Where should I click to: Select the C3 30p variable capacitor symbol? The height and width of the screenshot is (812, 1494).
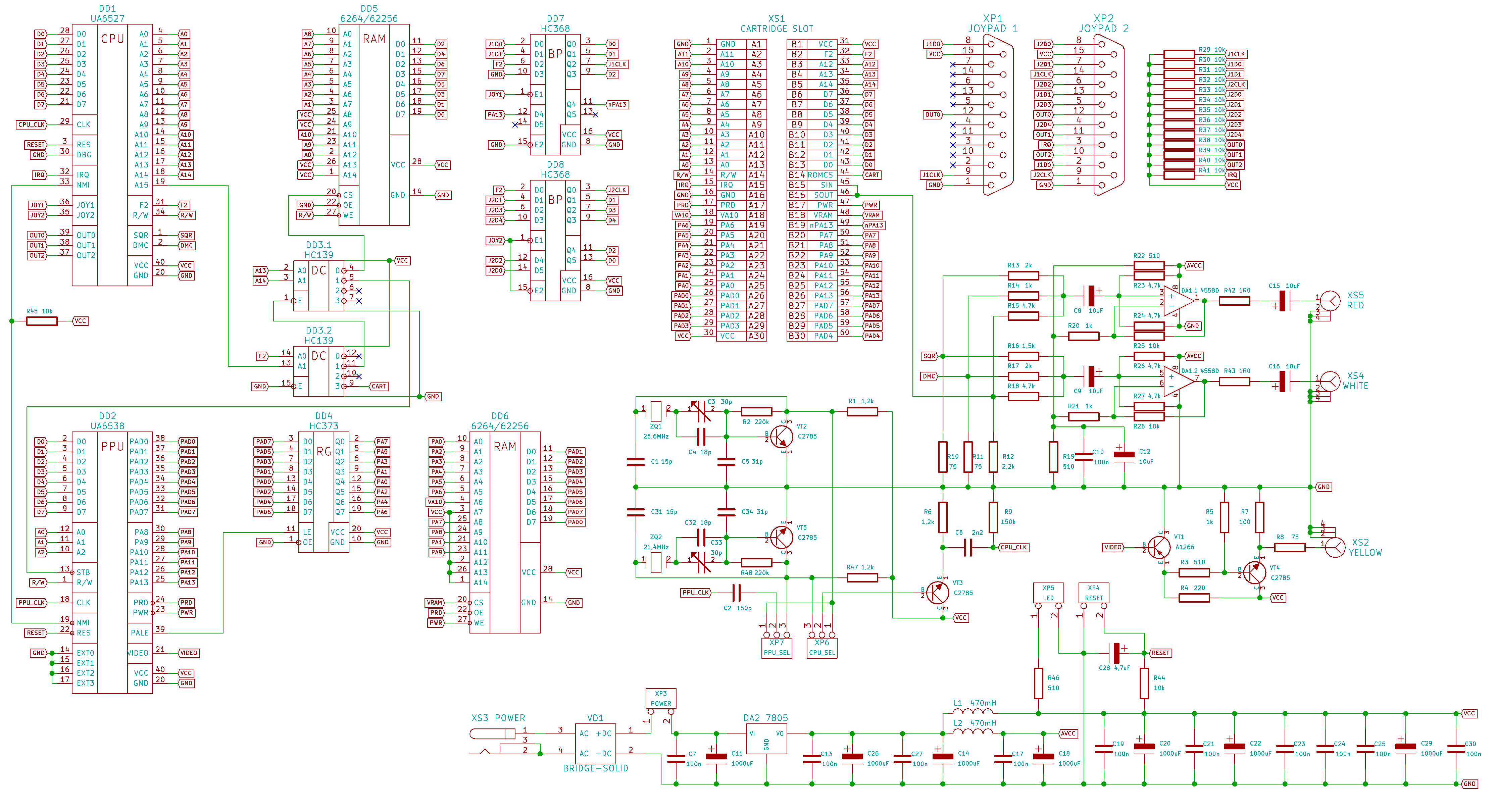tap(701, 411)
